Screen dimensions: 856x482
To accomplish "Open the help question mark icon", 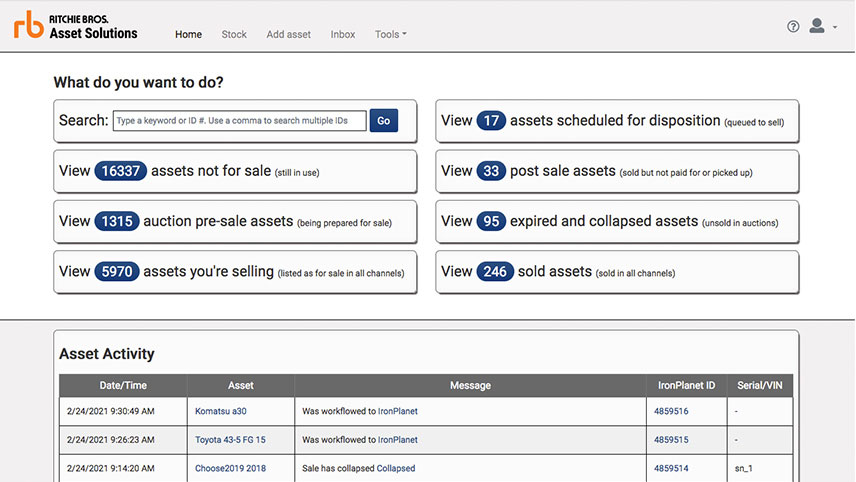I will [x=793, y=26].
